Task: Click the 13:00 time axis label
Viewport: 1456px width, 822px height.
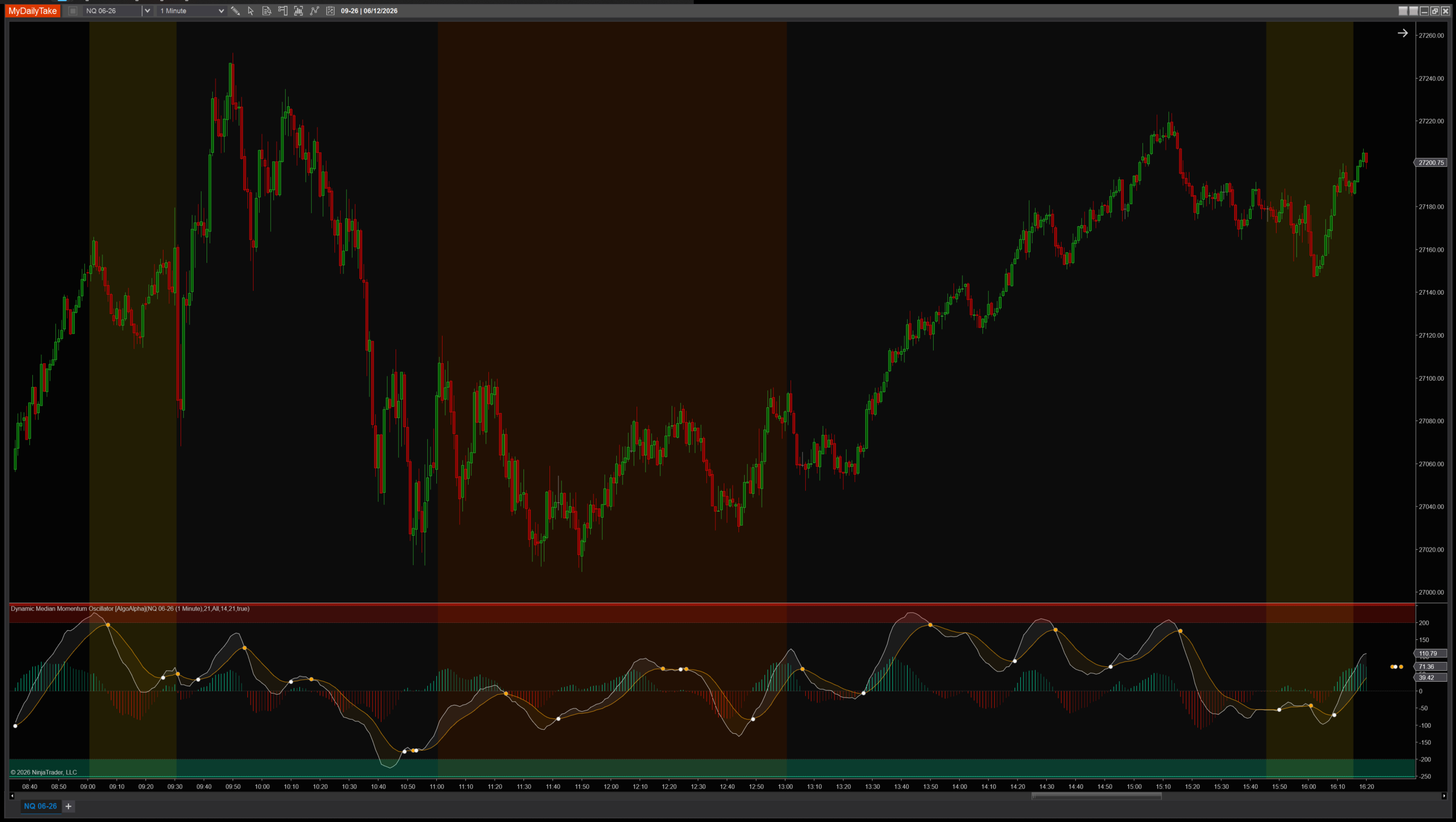Action: (x=785, y=786)
